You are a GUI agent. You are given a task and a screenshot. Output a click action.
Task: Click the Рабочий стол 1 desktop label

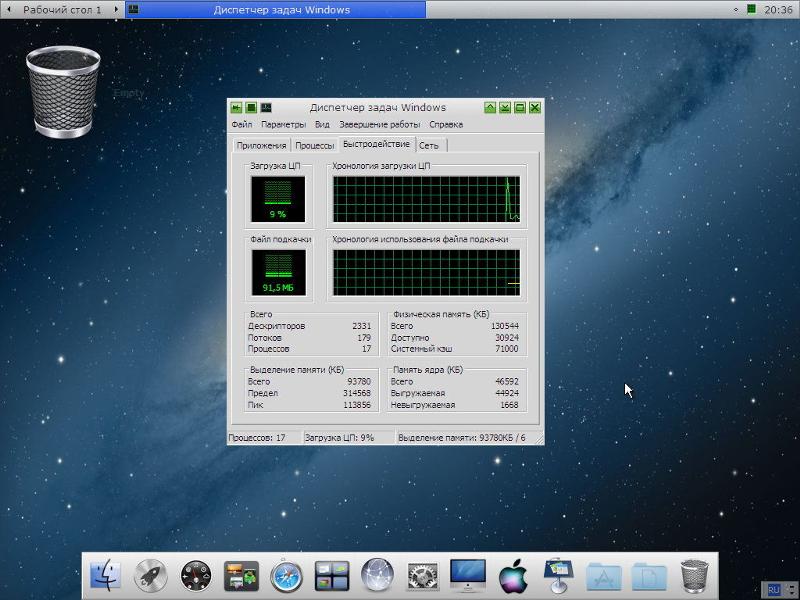tap(62, 10)
